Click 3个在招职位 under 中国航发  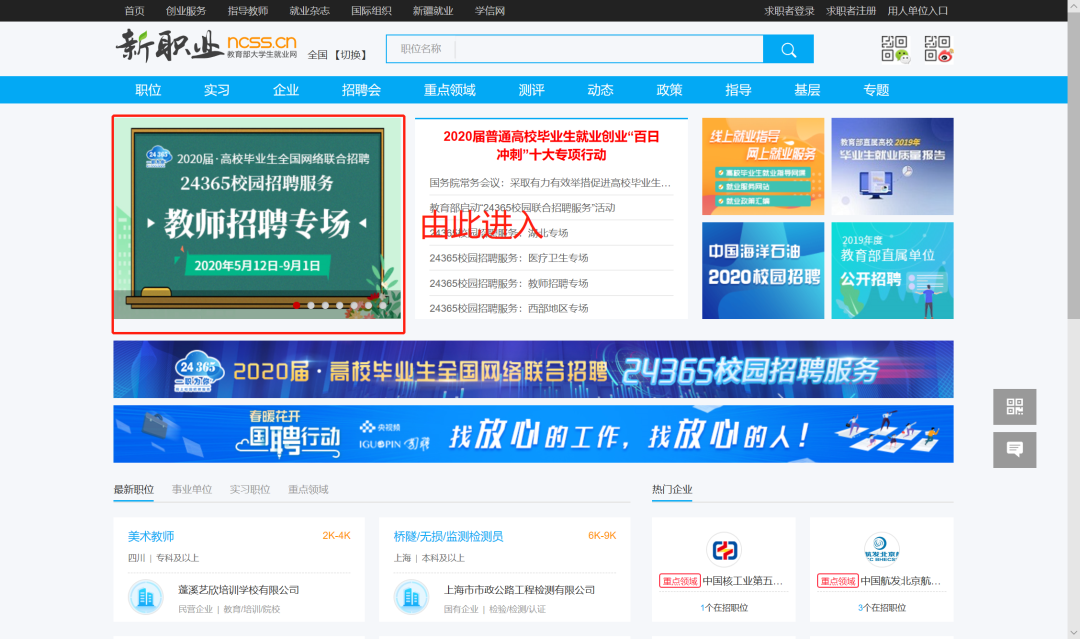[x=882, y=608]
